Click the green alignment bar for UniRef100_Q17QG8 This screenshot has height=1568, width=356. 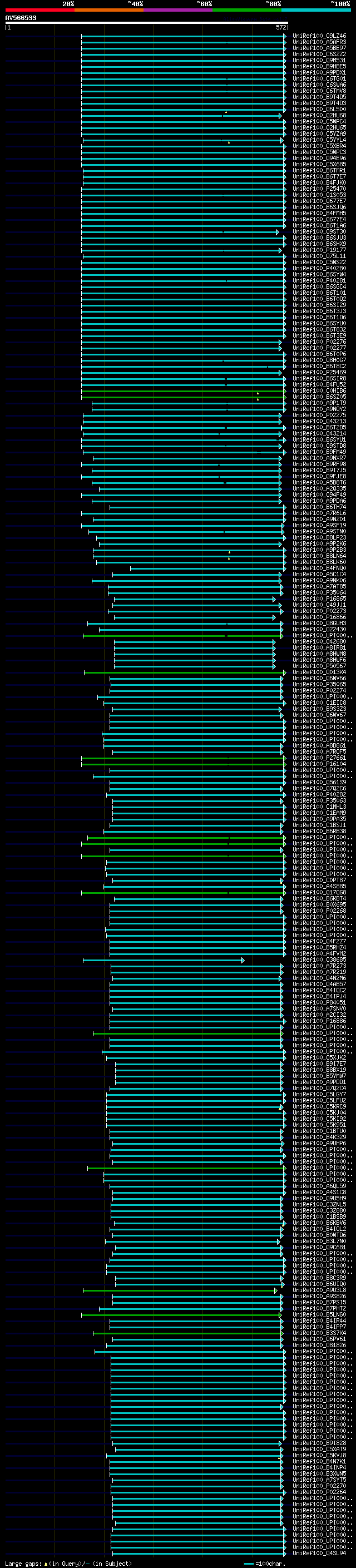[182, 893]
